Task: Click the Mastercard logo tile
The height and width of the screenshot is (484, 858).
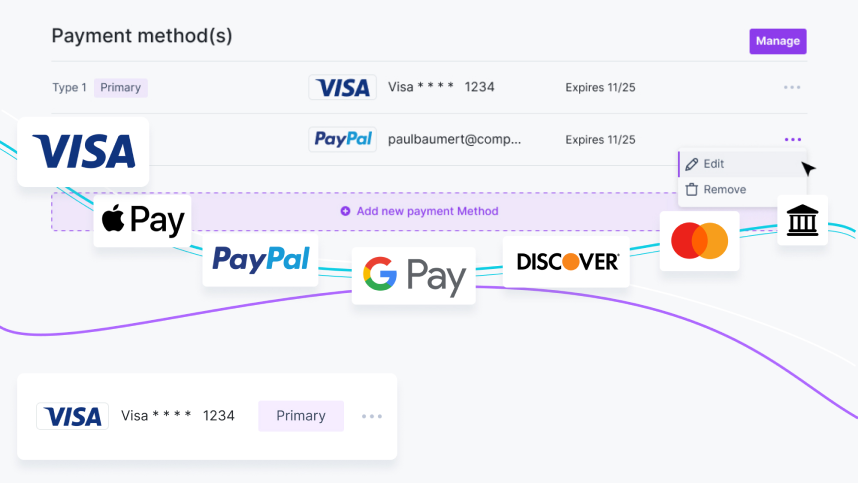Action: 699,241
